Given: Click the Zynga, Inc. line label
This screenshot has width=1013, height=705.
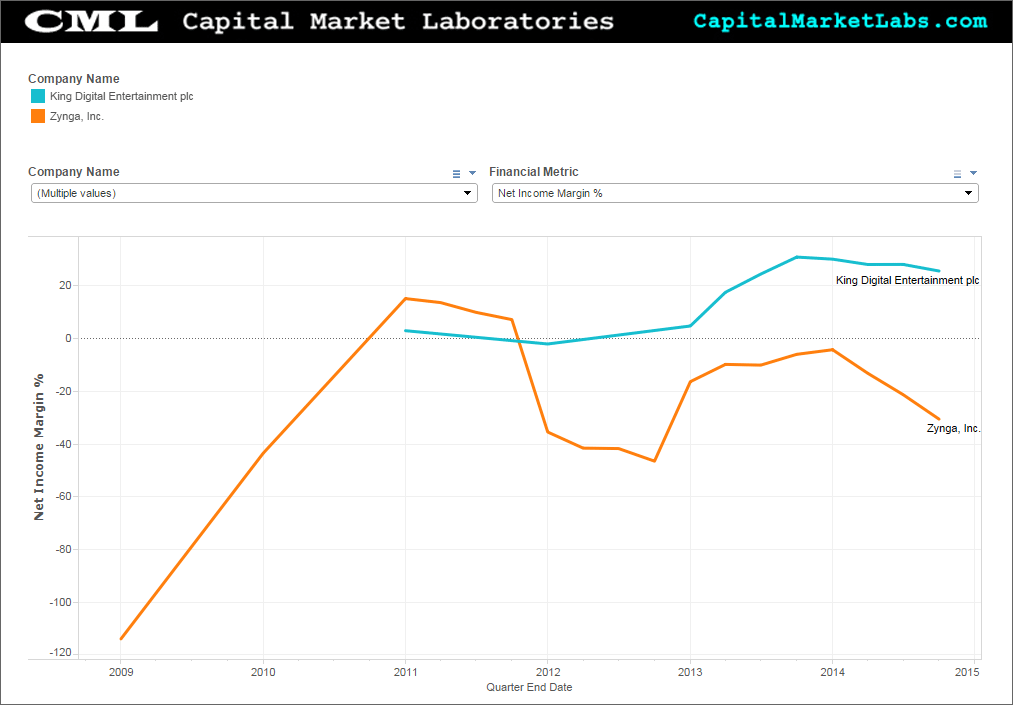Looking at the screenshot, I should coord(954,428).
